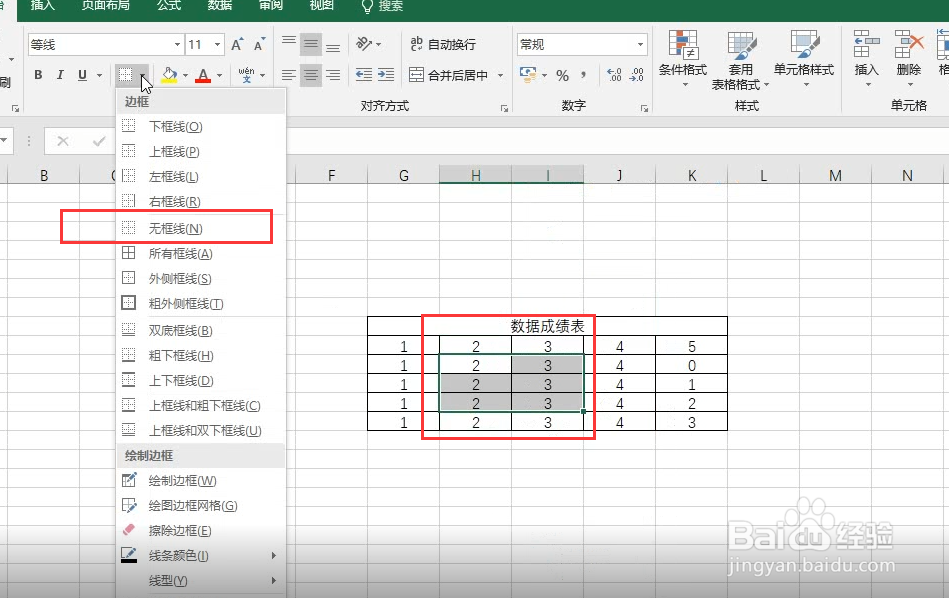Toggle bold formatting button
Viewport: 949px width, 598px height.
tap(38, 75)
